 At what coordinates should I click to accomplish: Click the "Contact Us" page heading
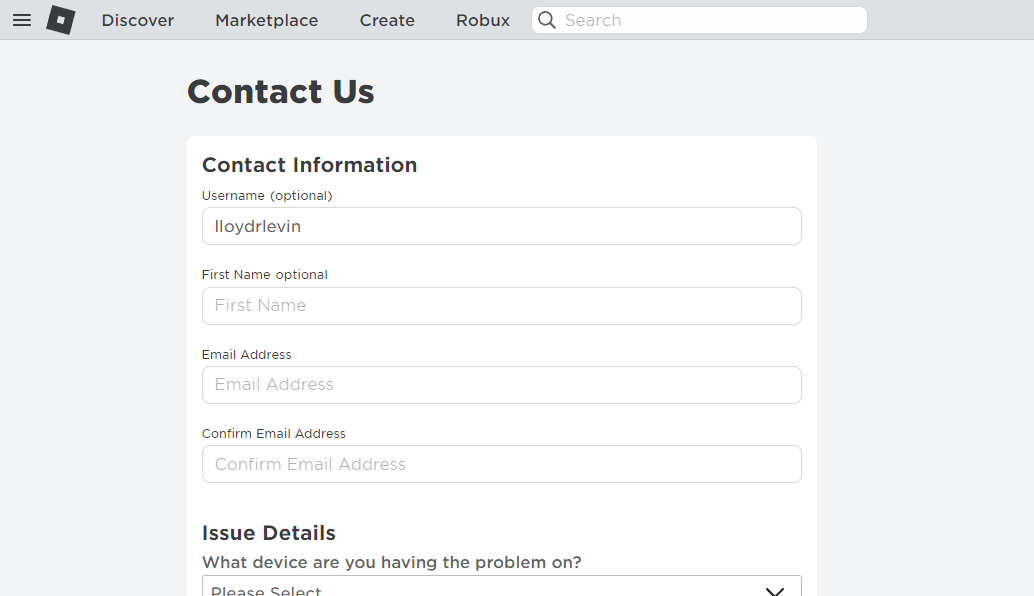[281, 92]
